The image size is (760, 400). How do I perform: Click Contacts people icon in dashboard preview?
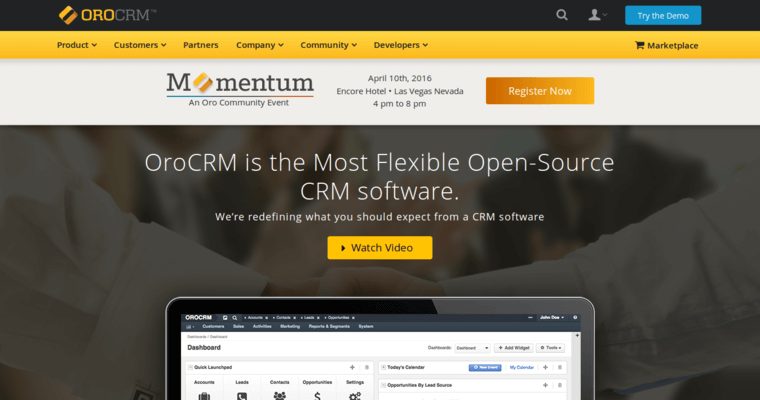click(279, 396)
